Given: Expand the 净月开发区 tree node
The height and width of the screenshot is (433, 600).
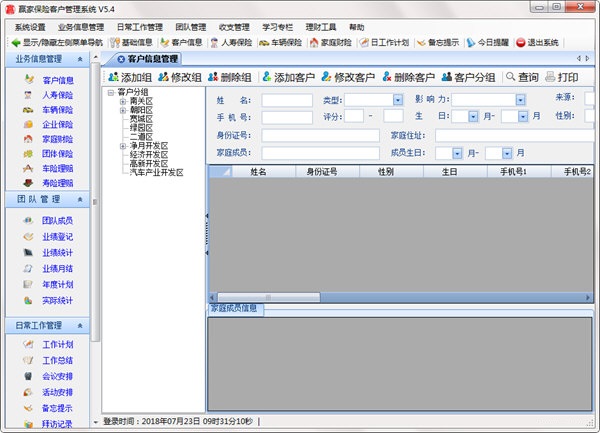Looking at the screenshot, I should 123,146.
